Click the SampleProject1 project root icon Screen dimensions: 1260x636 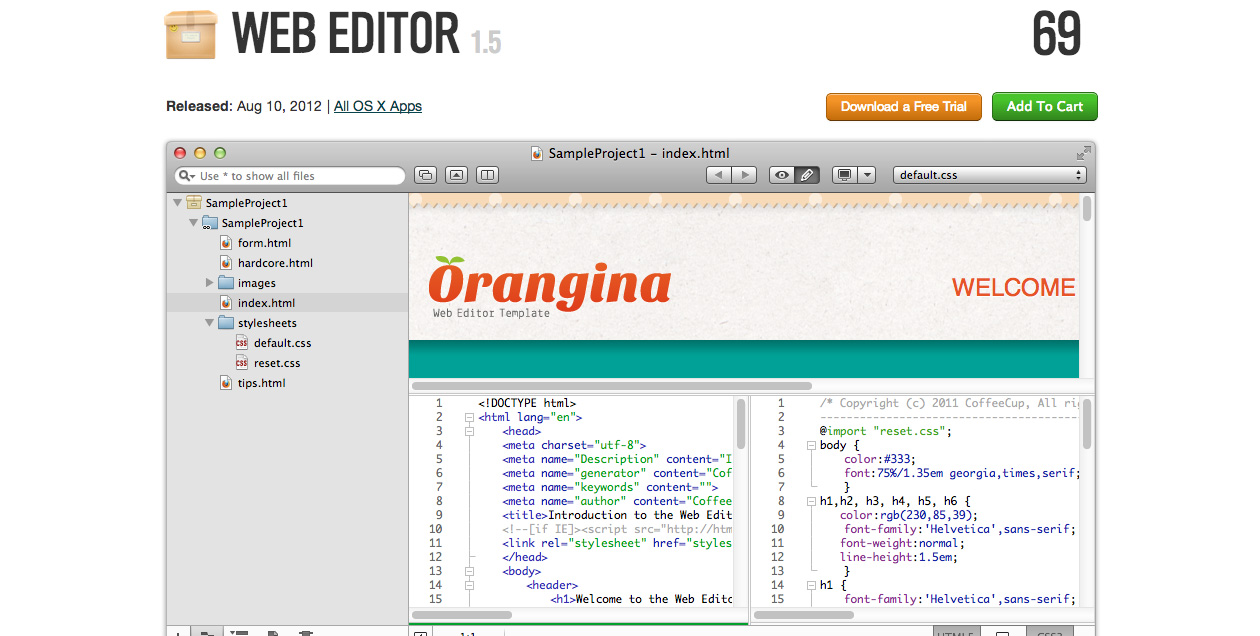coord(194,203)
